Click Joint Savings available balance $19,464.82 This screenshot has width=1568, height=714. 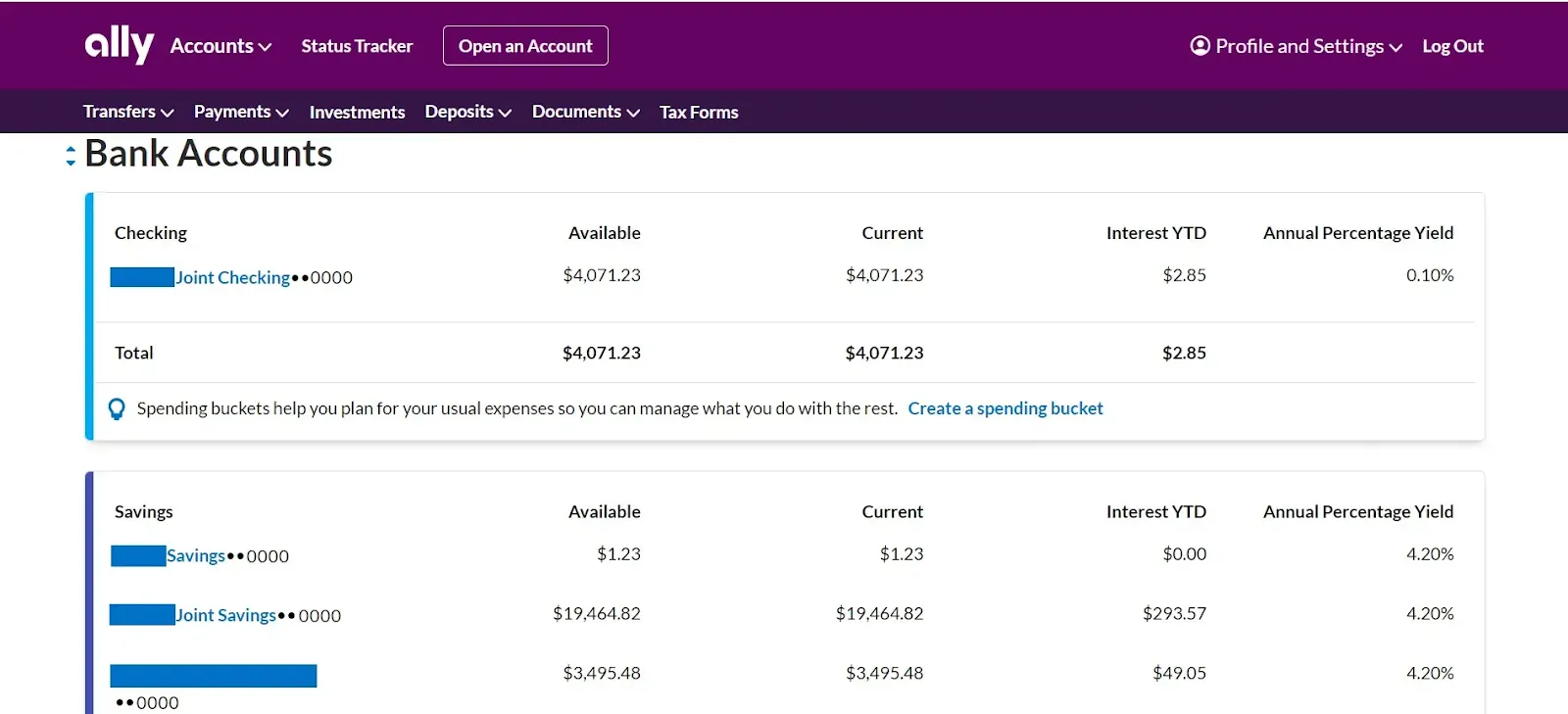point(597,614)
